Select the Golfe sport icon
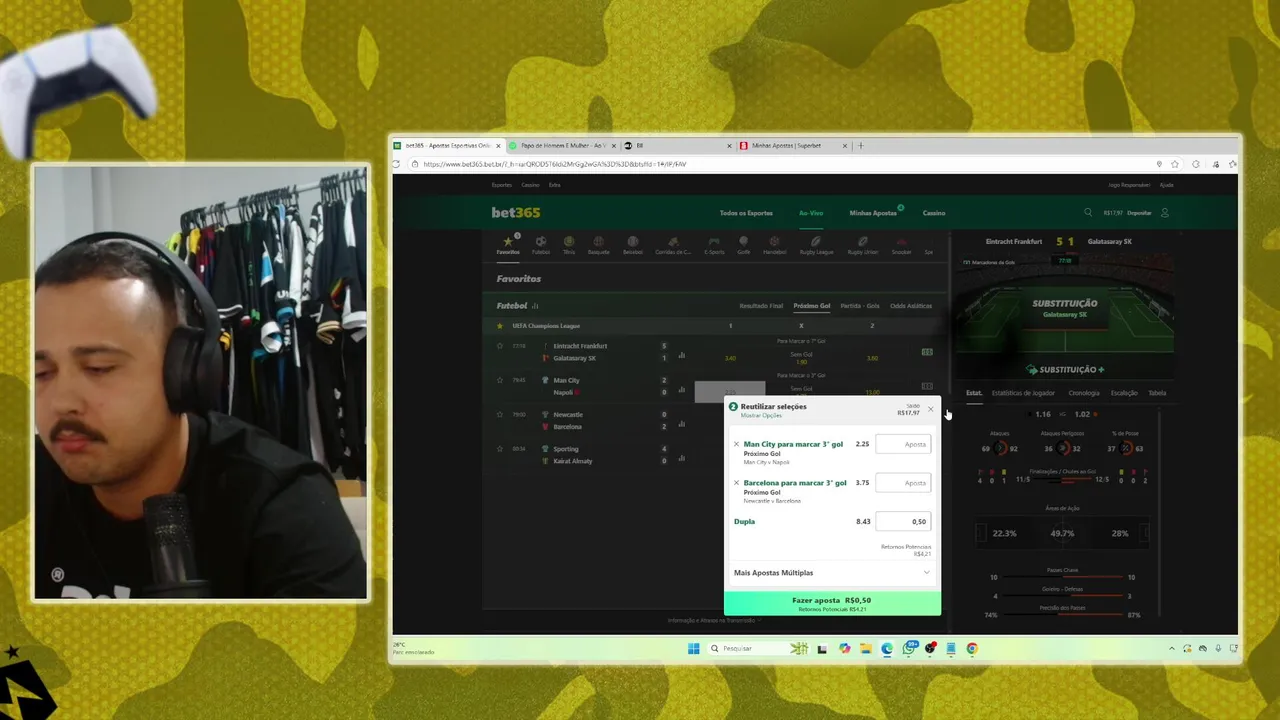Screen dimensions: 1280x720 coord(744,245)
